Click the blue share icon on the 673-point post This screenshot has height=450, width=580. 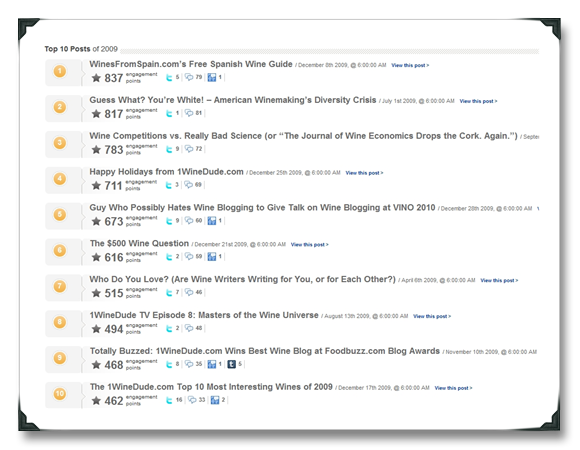click(x=212, y=221)
